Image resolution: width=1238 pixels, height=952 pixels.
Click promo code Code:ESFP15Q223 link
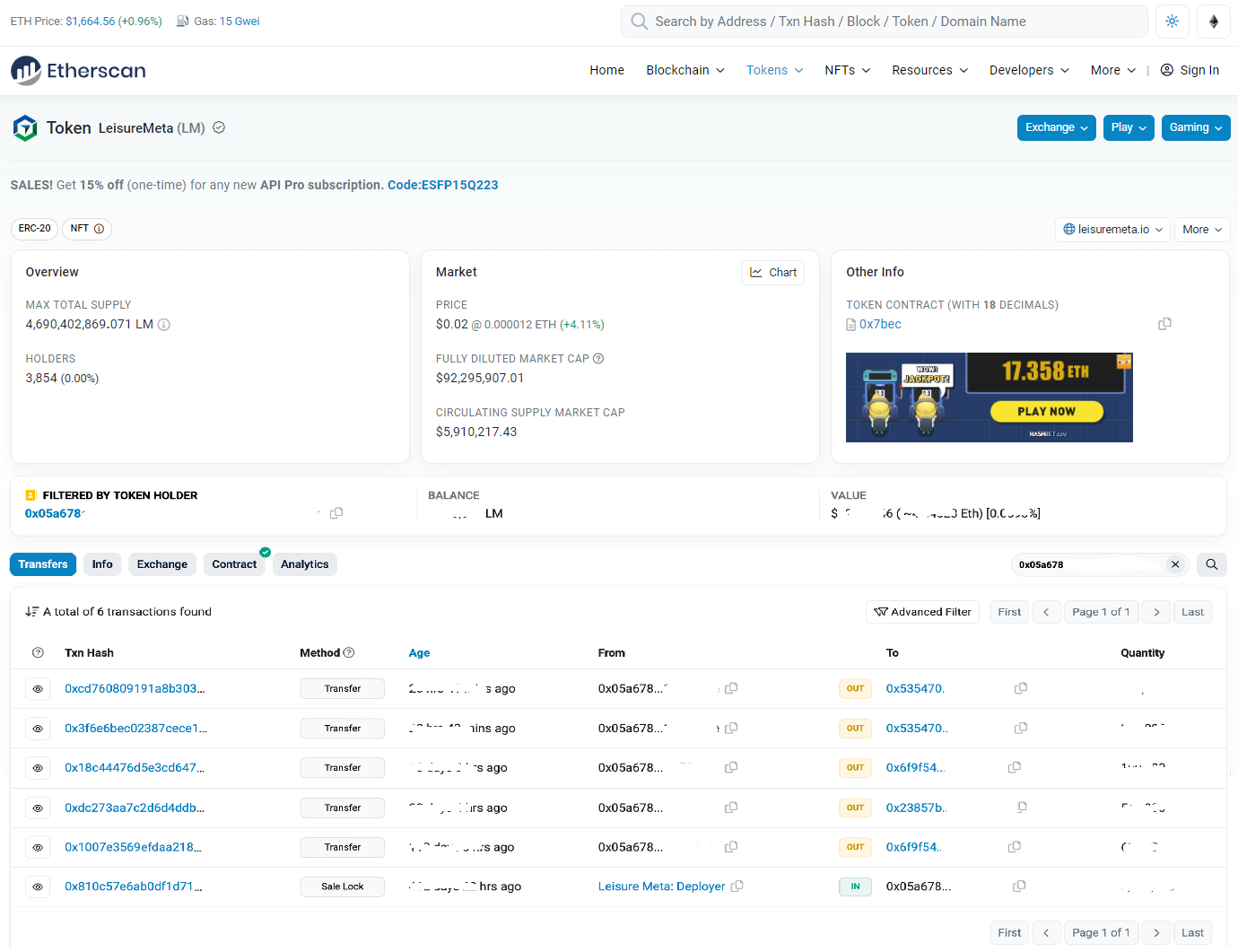tap(443, 185)
